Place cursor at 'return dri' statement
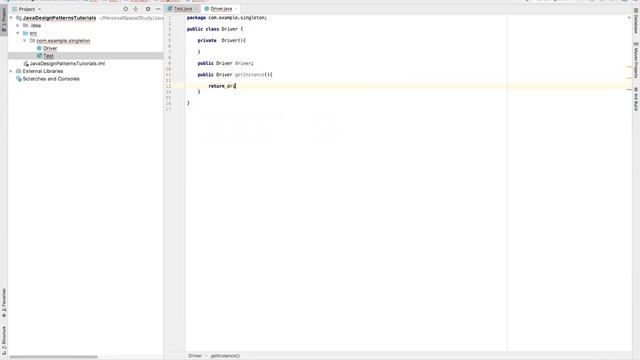640x360 pixels. click(x=222, y=86)
